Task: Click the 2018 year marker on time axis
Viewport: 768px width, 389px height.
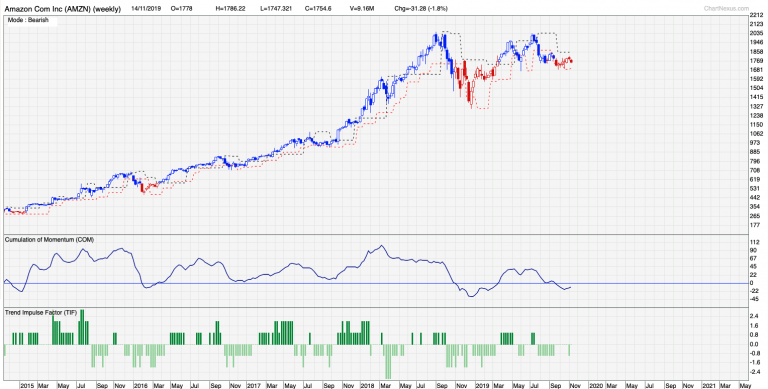Action: pyautogui.click(x=368, y=385)
